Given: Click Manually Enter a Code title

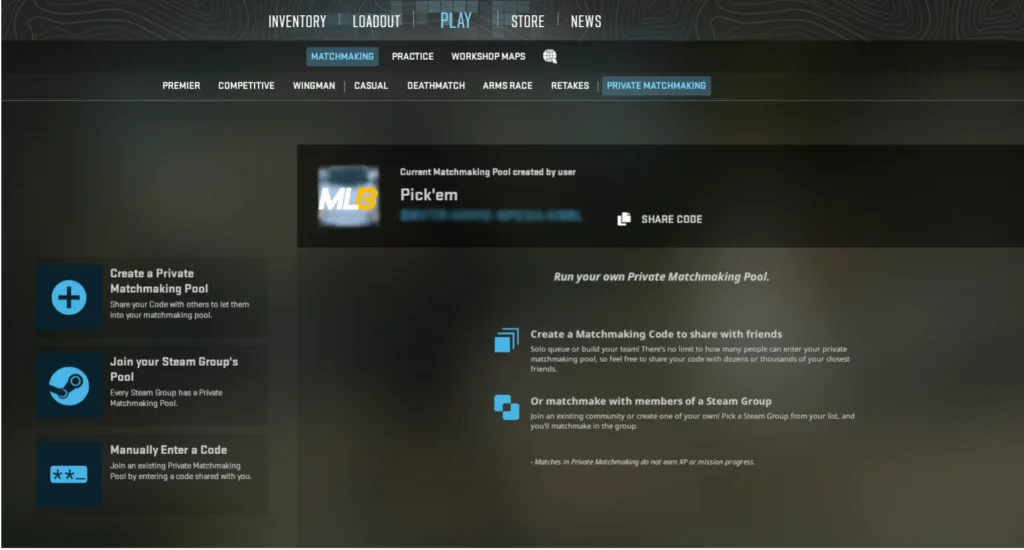Looking at the screenshot, I should tap(168, 450).
